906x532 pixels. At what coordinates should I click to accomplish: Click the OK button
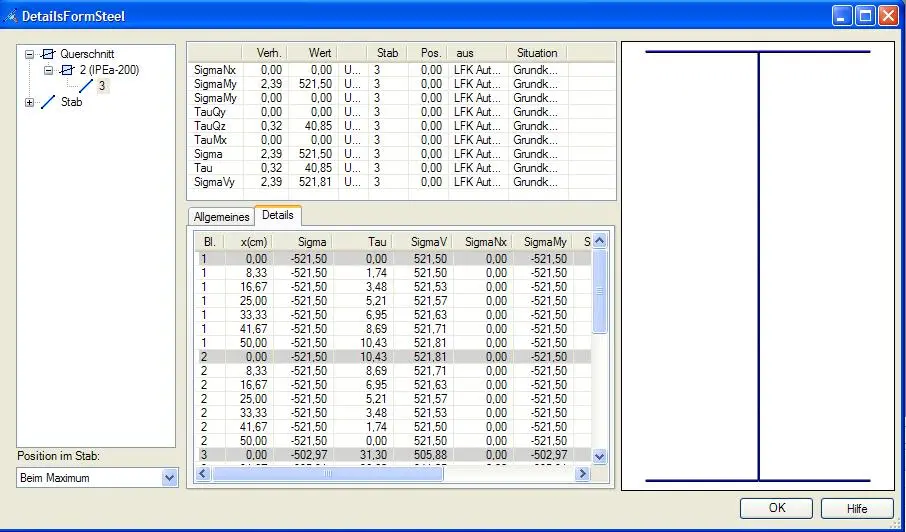pyautogui.click(x=777, y=508)
